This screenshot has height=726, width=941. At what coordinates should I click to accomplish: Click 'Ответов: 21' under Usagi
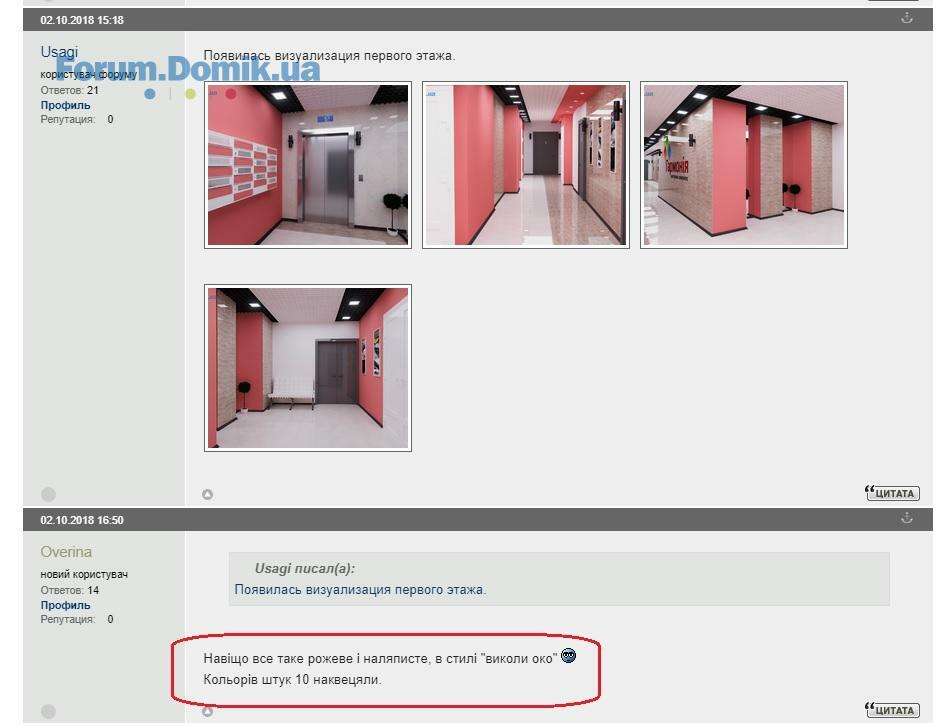70,91
